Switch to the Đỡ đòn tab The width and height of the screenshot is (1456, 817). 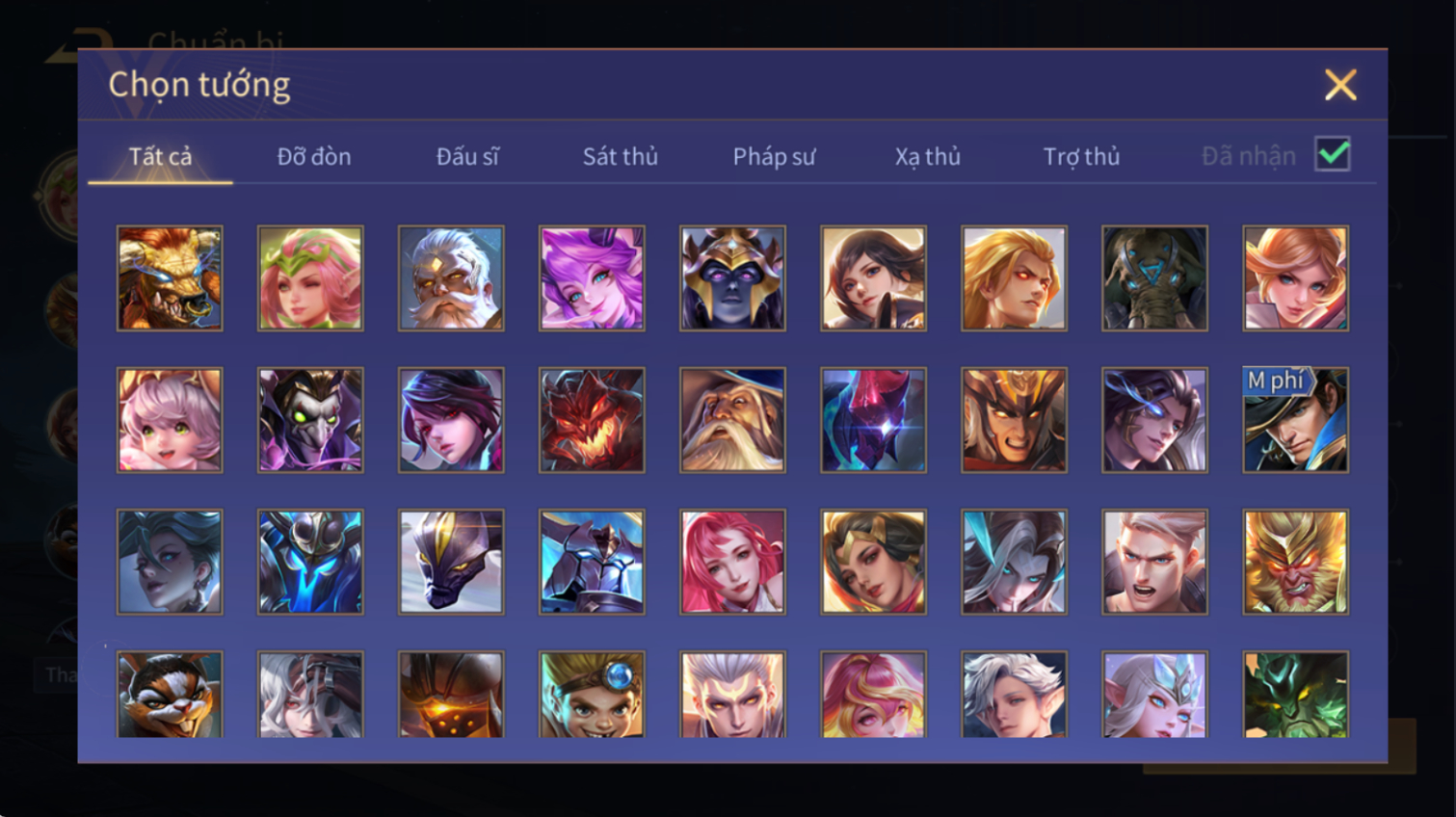click(x=314, y=156)
